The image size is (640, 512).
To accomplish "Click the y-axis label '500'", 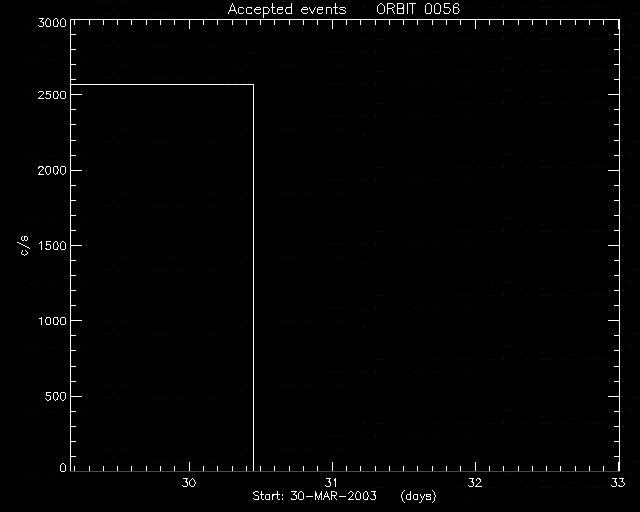I will click(55, 396).
